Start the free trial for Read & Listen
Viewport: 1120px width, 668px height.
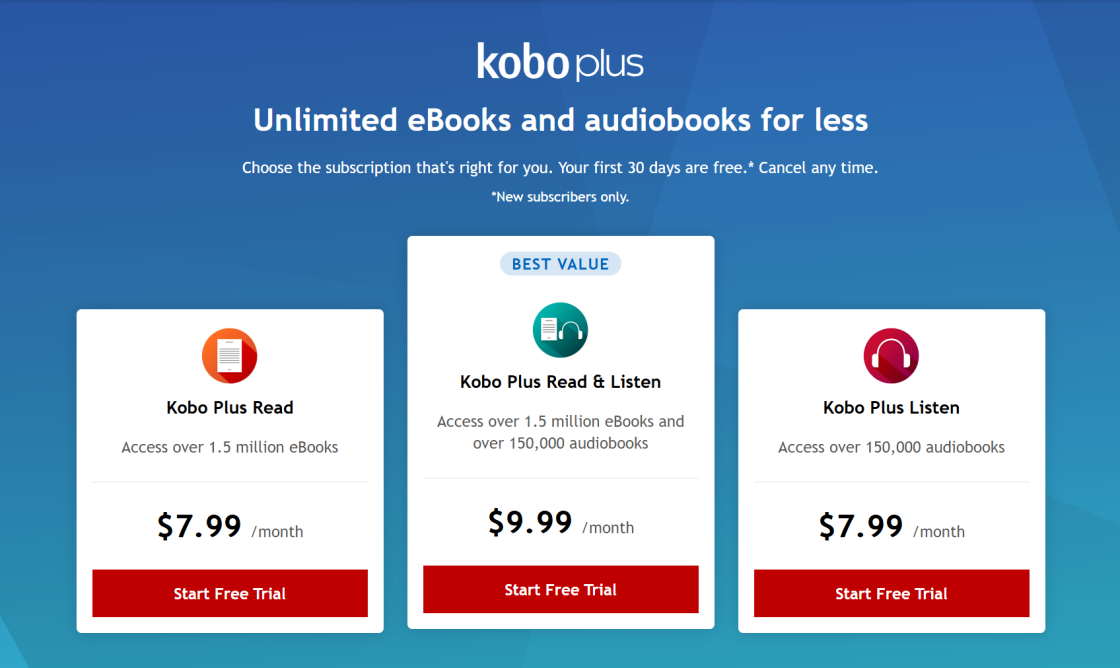pos(560,589)
